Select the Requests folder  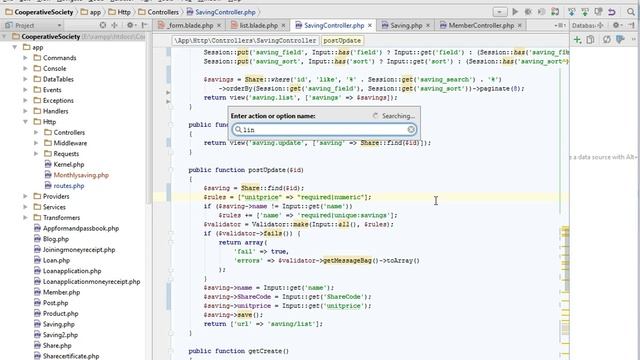pyautogui.click(x=66, y=154)
